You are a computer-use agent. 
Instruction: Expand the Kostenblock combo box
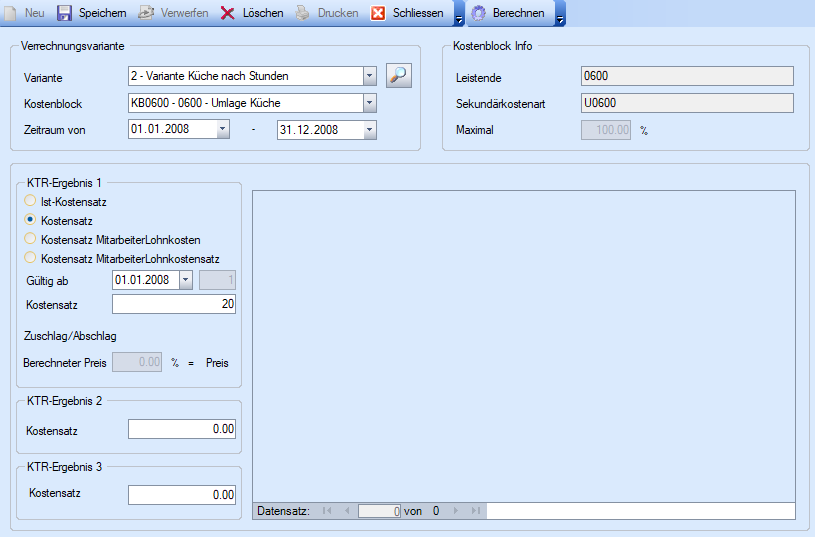point(369,102)
